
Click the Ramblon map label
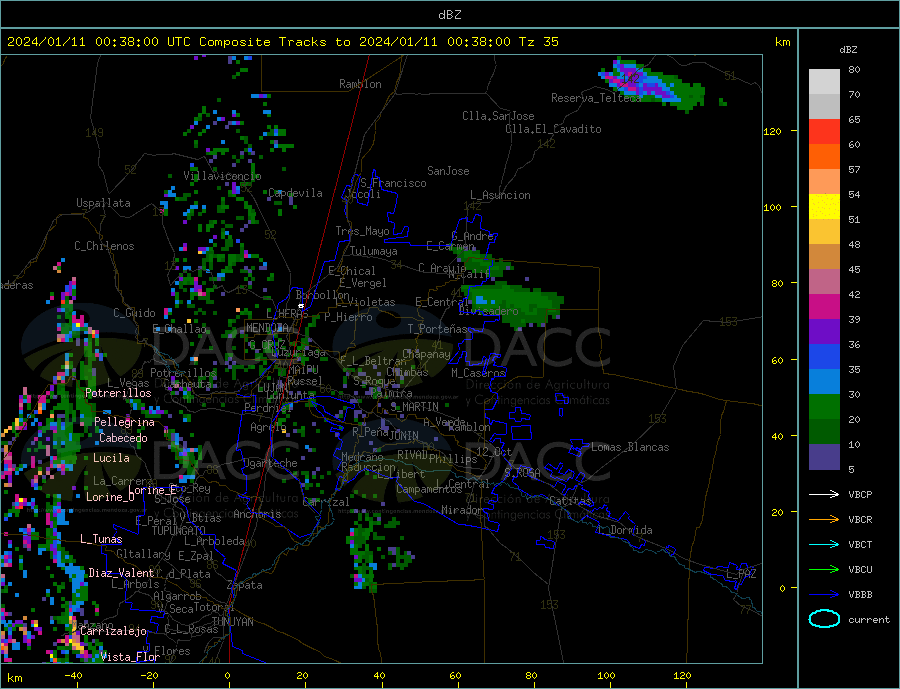360,84
